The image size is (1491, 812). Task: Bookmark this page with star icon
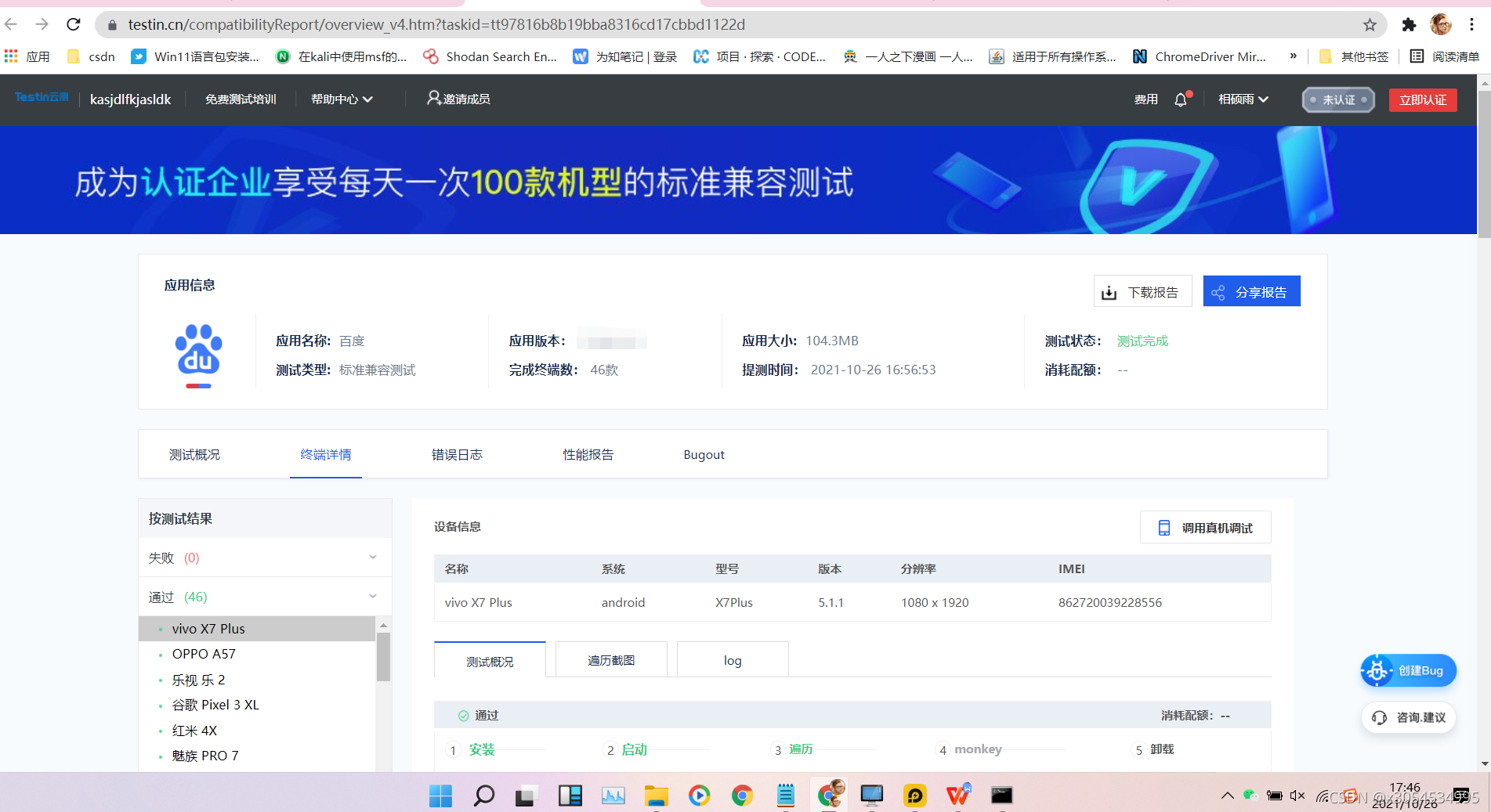point(1370,24)
